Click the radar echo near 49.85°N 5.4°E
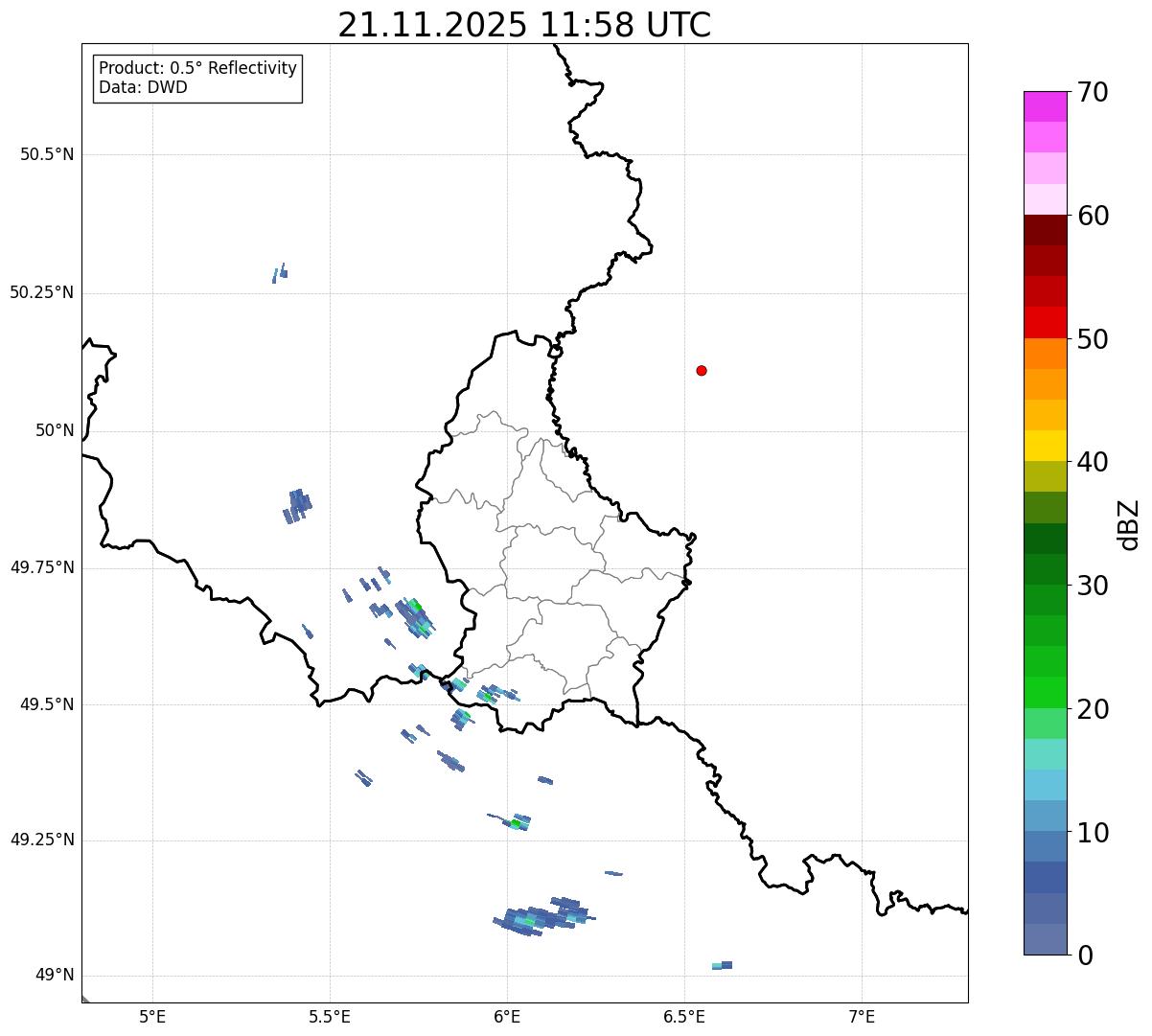This screenshot has height=1036, width=1152. (x=298, y=505)
